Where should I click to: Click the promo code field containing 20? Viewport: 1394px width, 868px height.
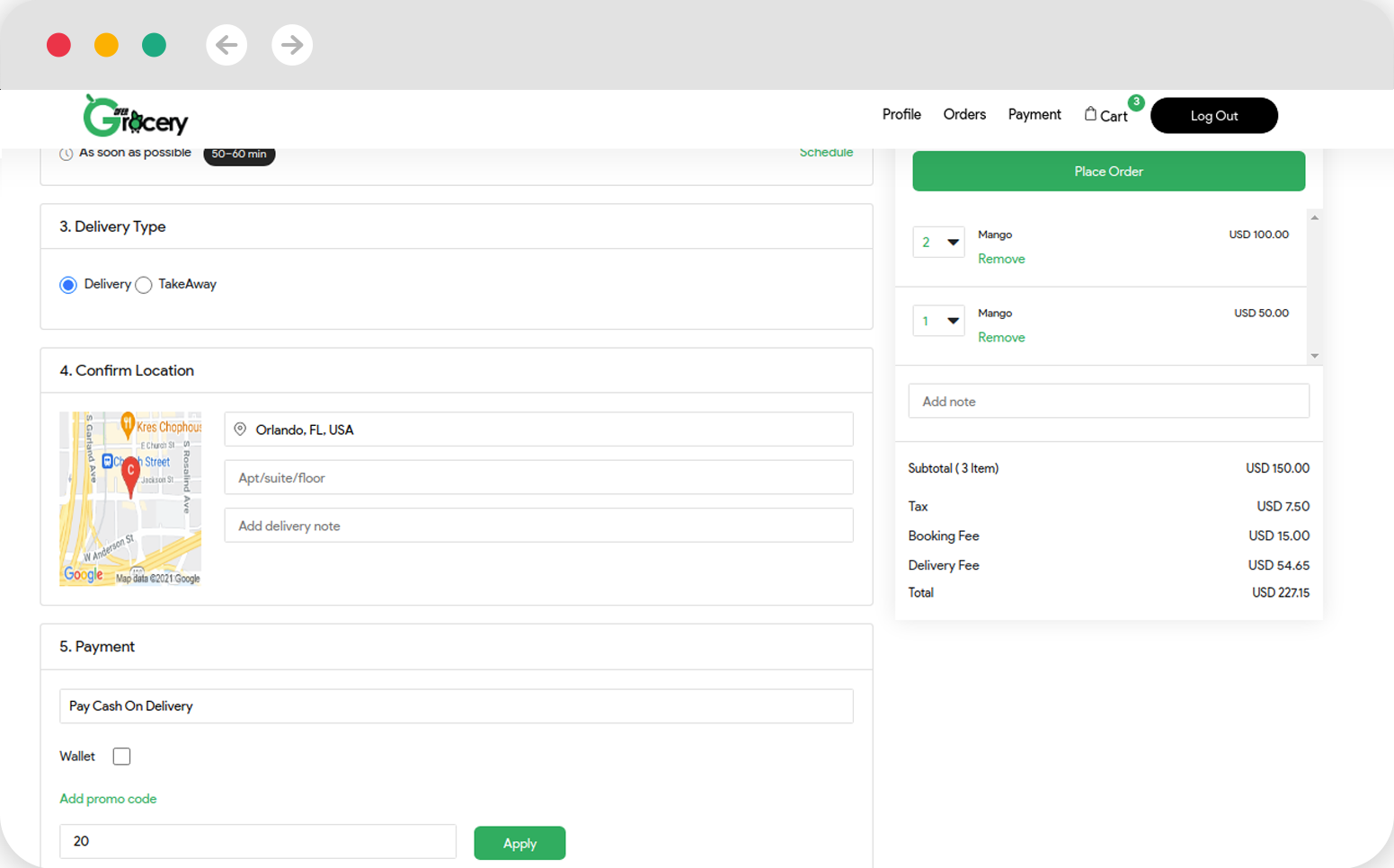[258, 841]
